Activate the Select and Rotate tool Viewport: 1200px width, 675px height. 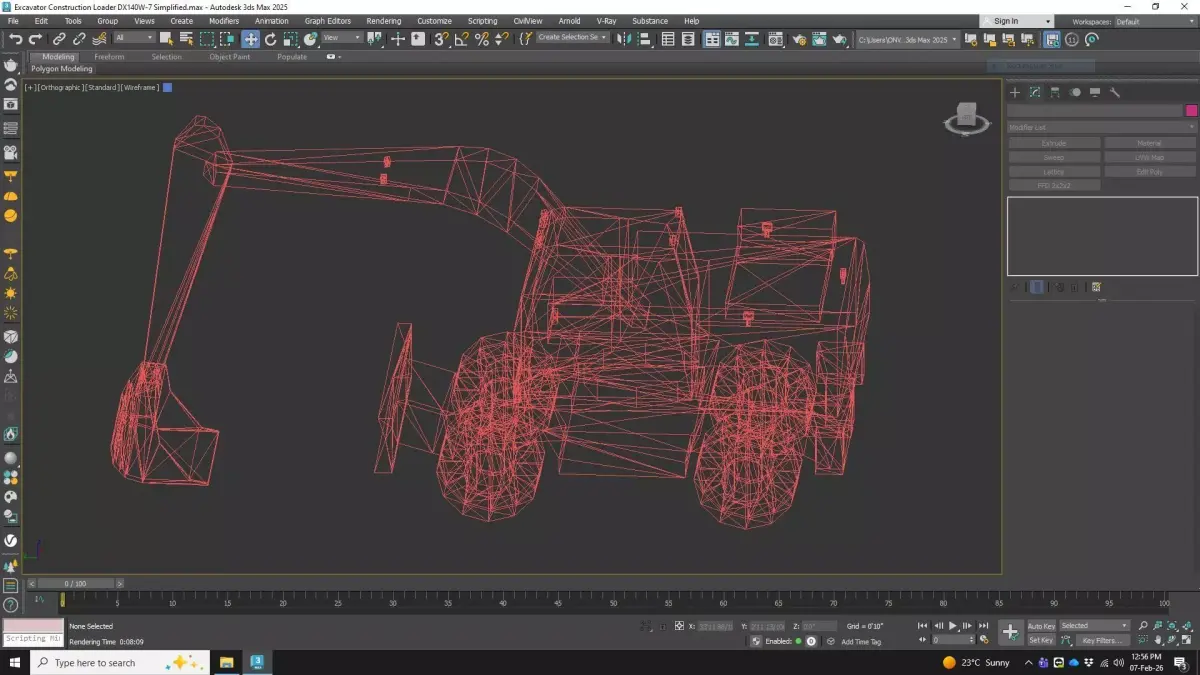270,39
